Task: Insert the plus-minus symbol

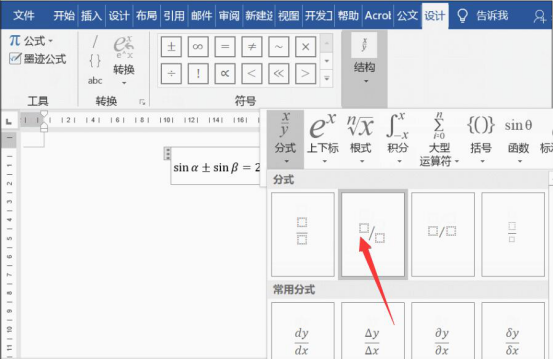Action: tap(171, 47)
